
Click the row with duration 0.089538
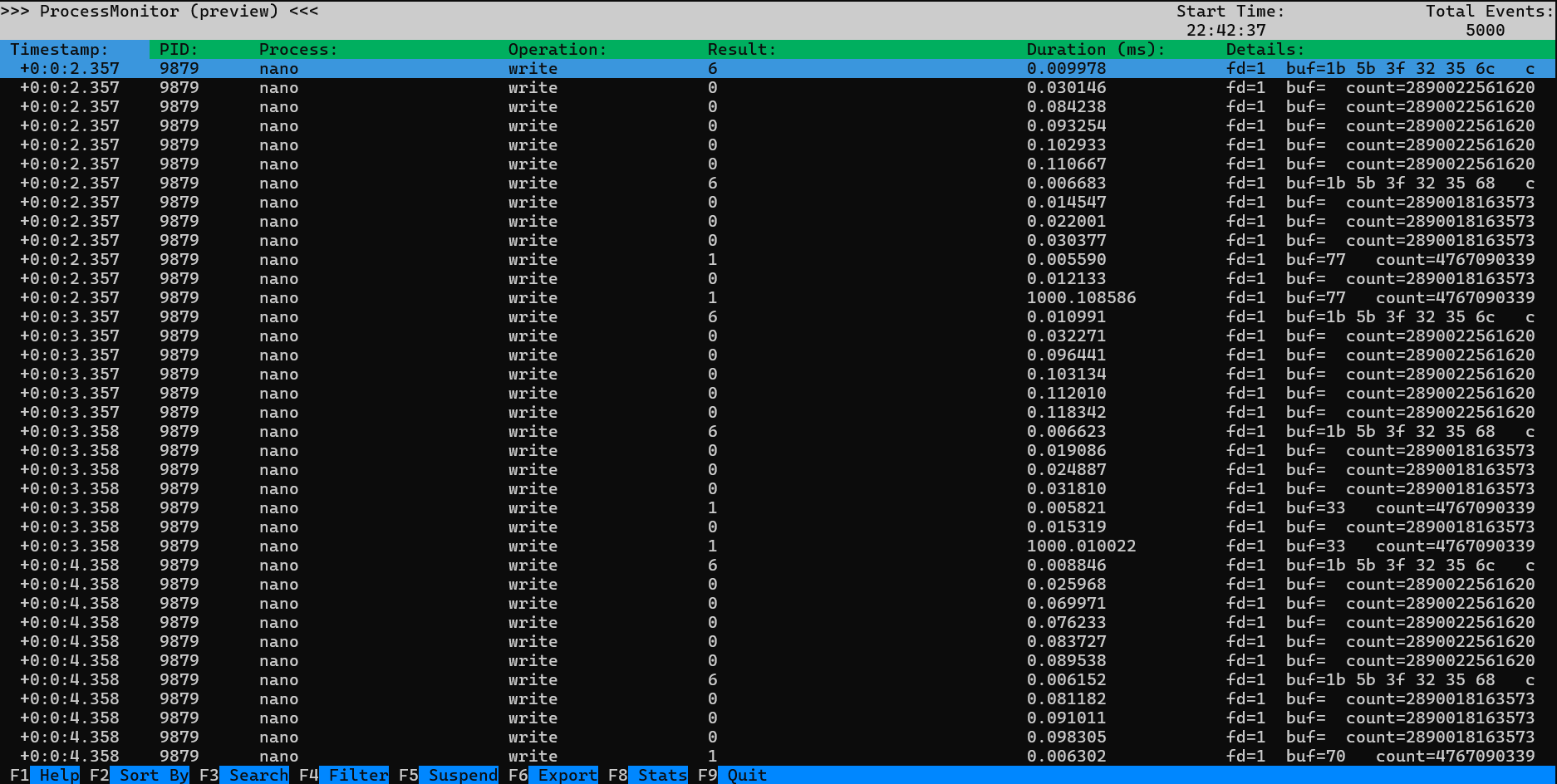coord(778,661)
